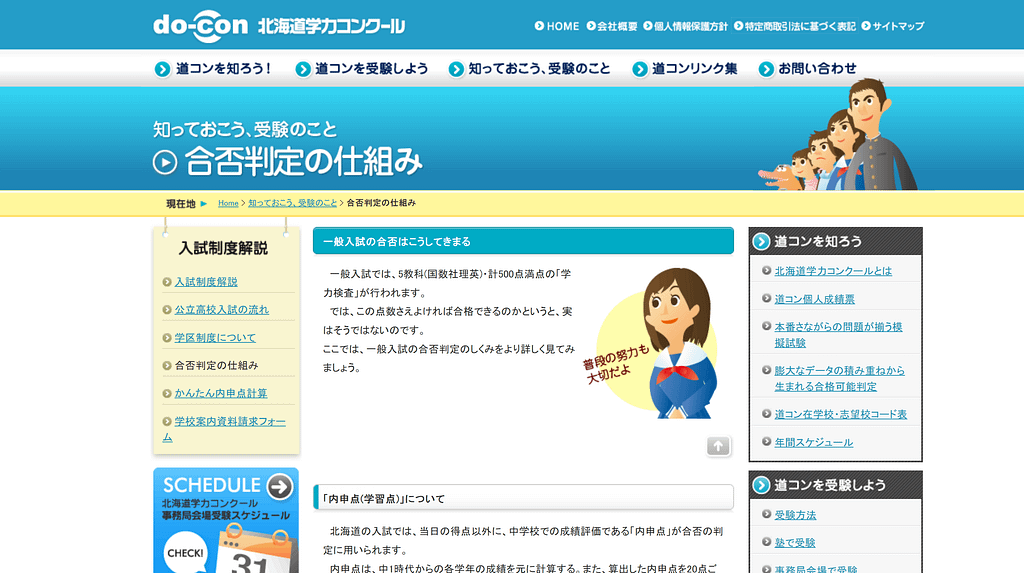This screenshot has width=1024, height=573.
Task: Open 道コン在学校・志望校コード表 link
Action: [x=840, y=414]
